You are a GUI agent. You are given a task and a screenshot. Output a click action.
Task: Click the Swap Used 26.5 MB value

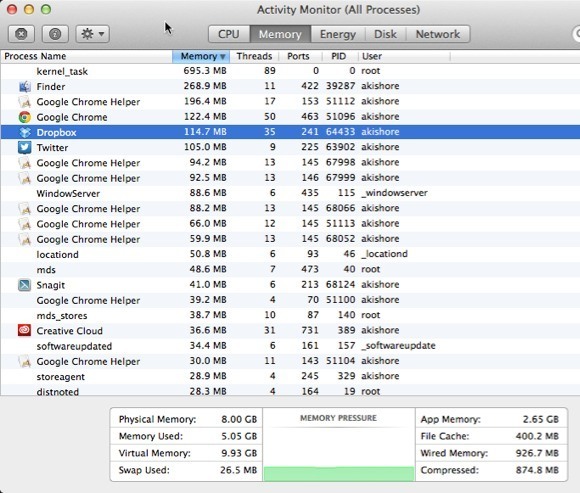(239, 470)
